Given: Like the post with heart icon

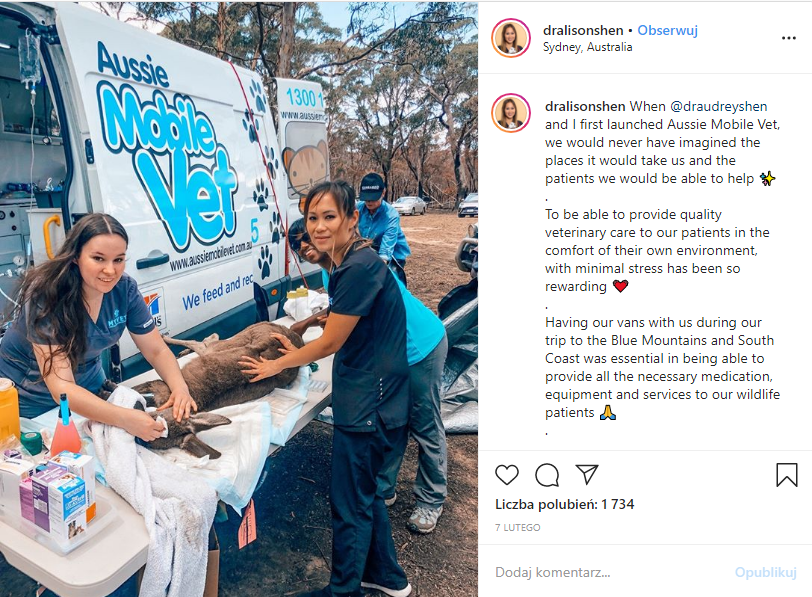Looking at the screenshot, I should click(506, 475).
